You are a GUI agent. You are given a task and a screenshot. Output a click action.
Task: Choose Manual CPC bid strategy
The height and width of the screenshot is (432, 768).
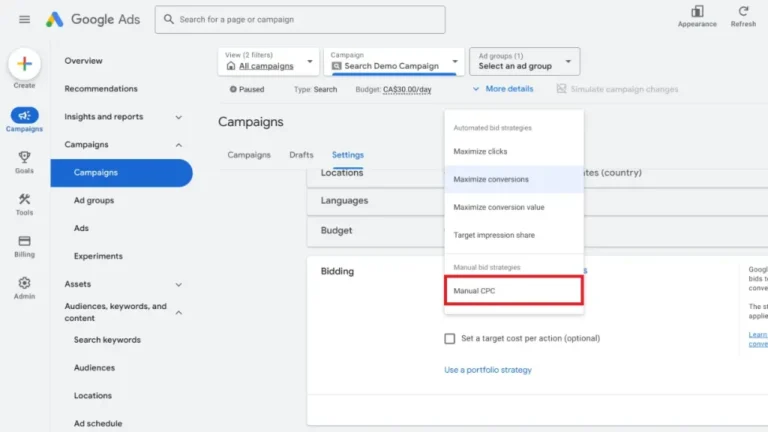pyautogui.click(x=514, y=291)
